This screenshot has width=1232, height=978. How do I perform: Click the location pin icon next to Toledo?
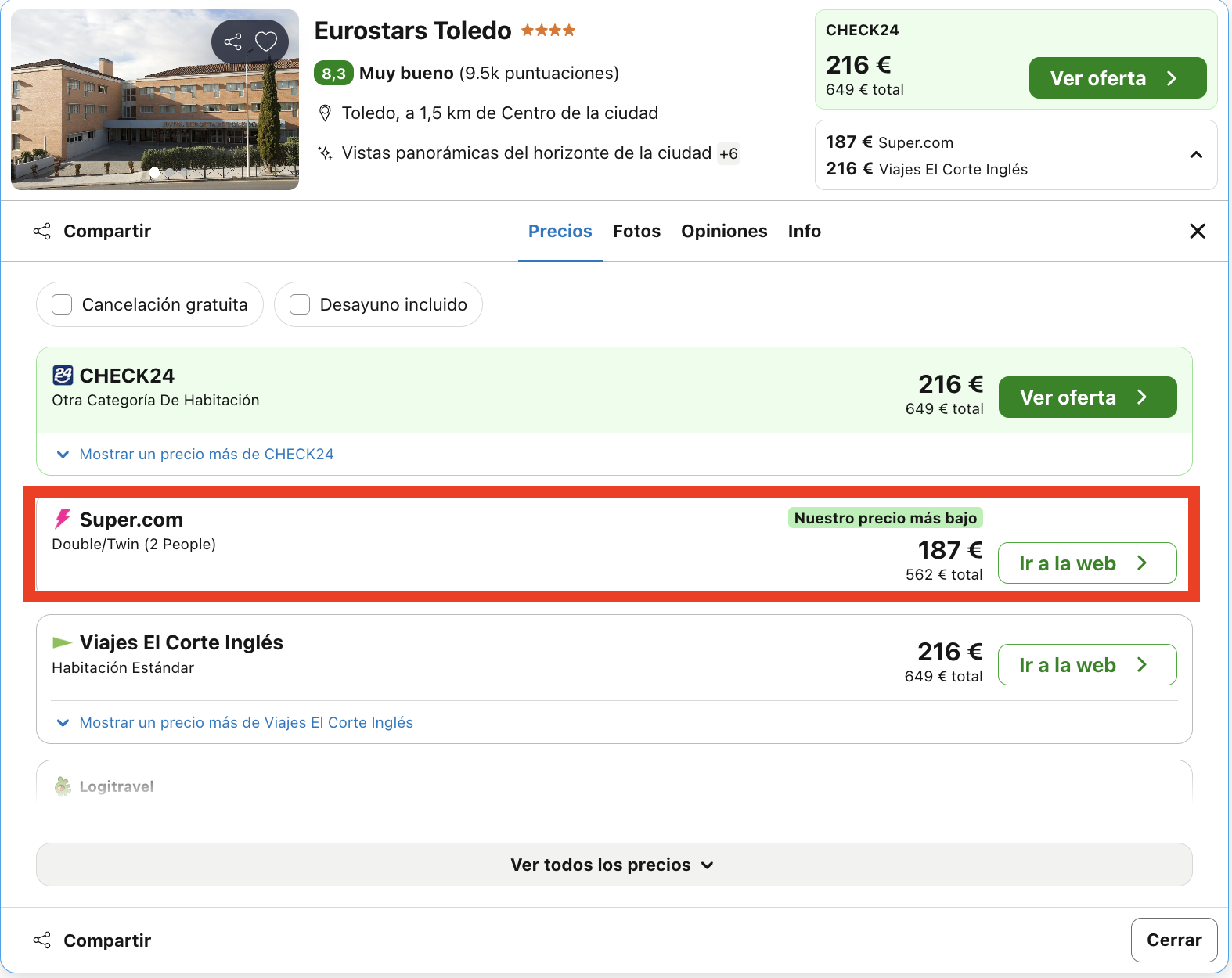(x=326, y=113)
